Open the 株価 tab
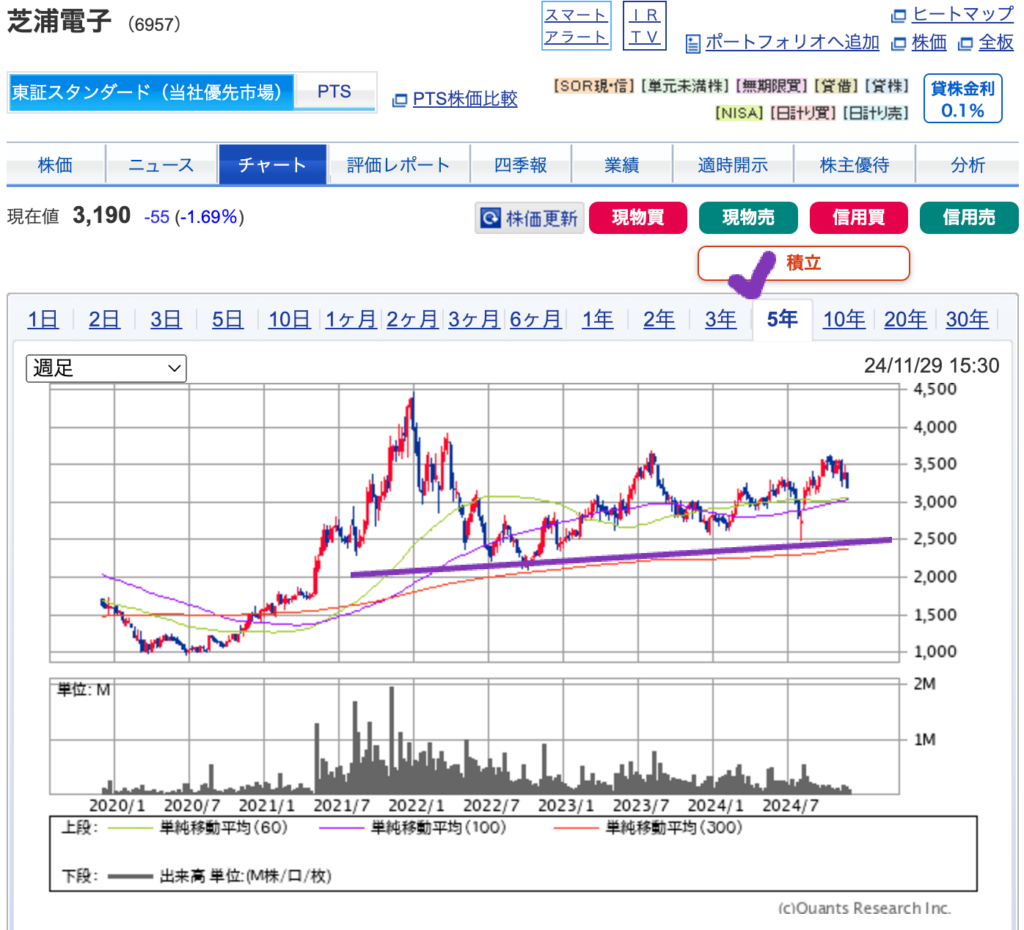The height and width of the screenshot is (930, 1024). pos(56,165)
